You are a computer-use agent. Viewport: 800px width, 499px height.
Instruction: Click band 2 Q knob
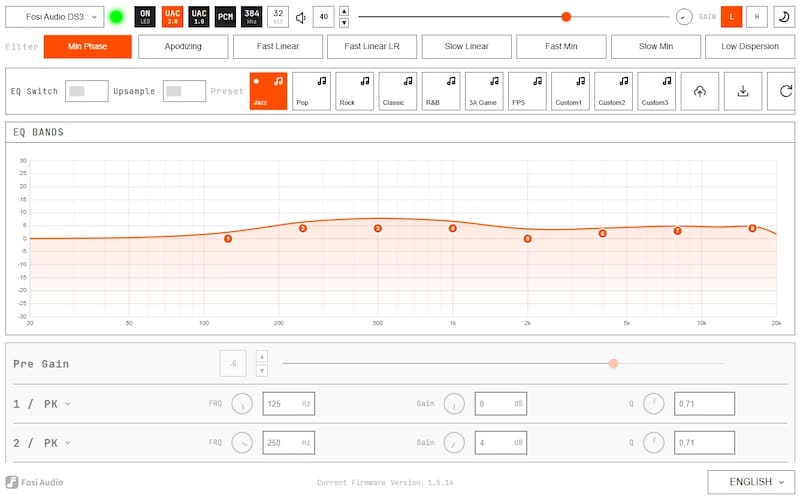654,443
